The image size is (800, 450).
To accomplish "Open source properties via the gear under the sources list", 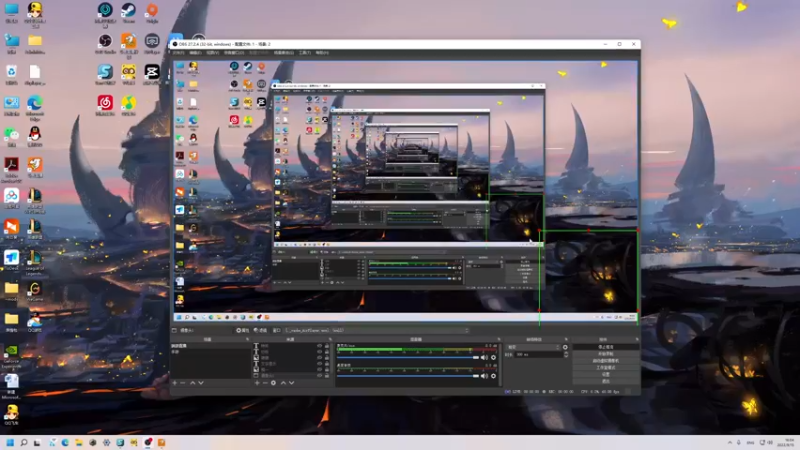I will [273, 383].
